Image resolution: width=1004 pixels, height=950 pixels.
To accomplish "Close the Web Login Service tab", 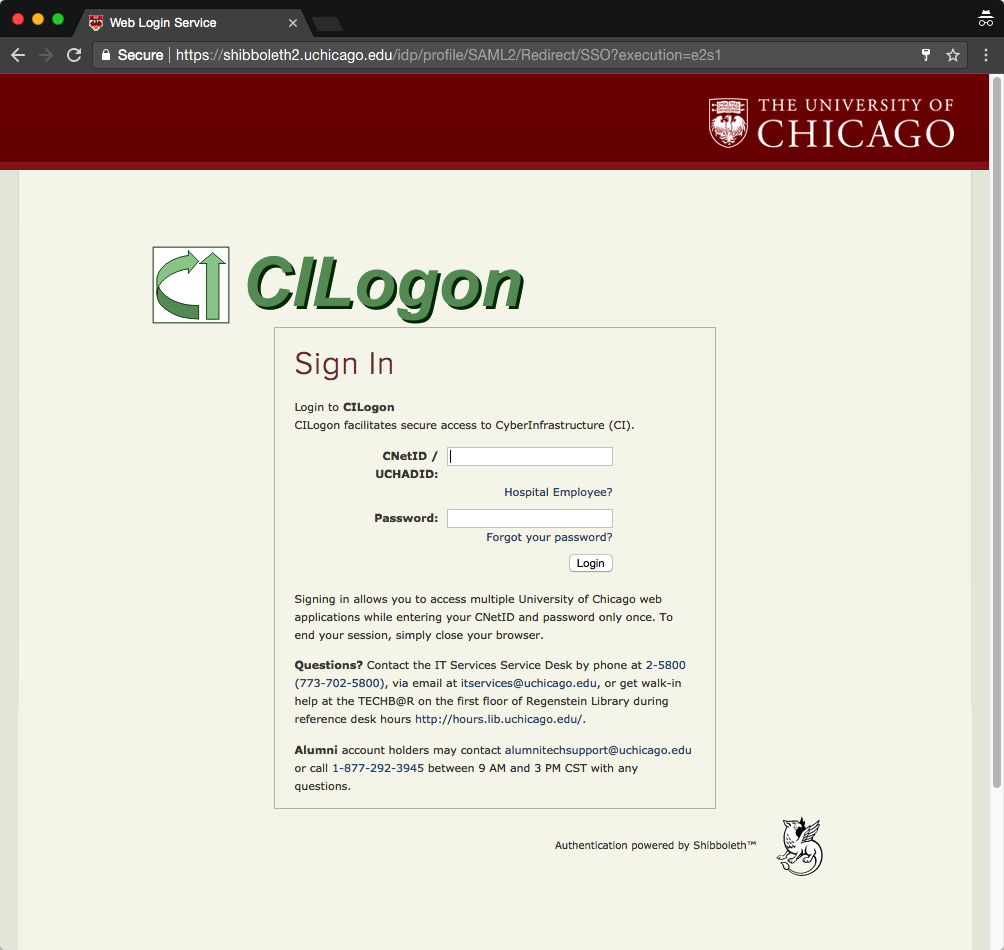I will click(293, 23).
